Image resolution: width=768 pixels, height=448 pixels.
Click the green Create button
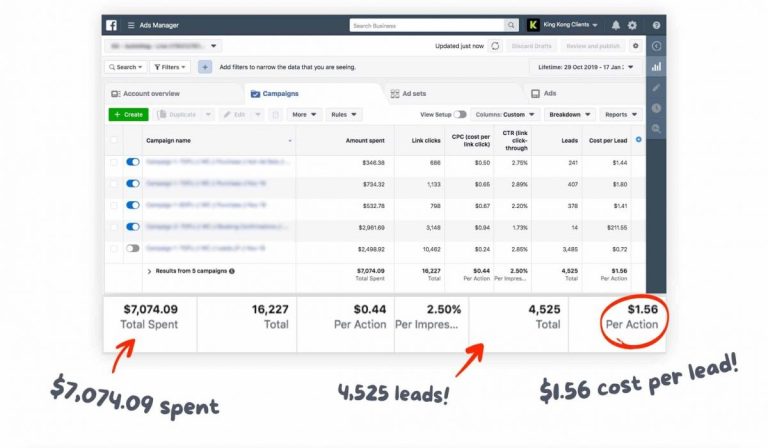128,115
